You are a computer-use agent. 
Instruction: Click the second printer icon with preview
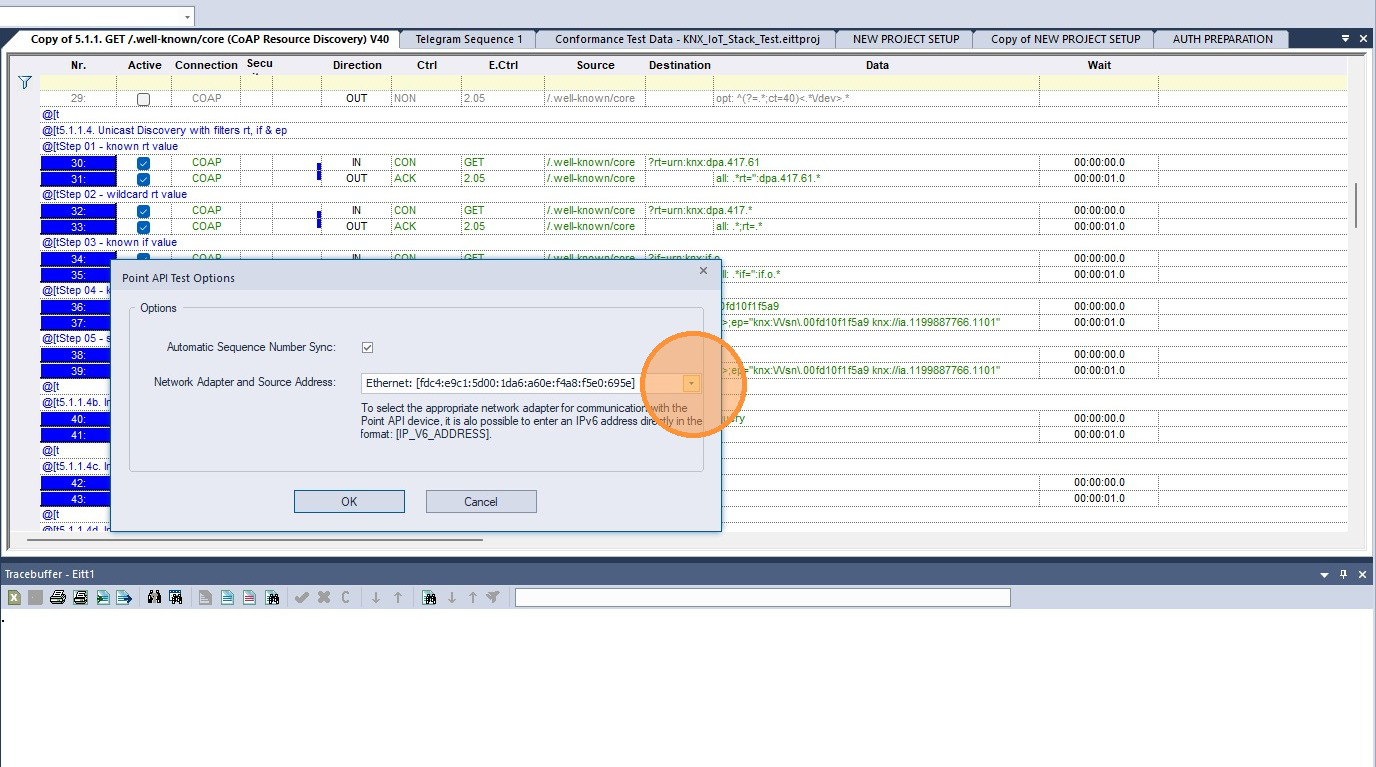click(x=80, y=598)
